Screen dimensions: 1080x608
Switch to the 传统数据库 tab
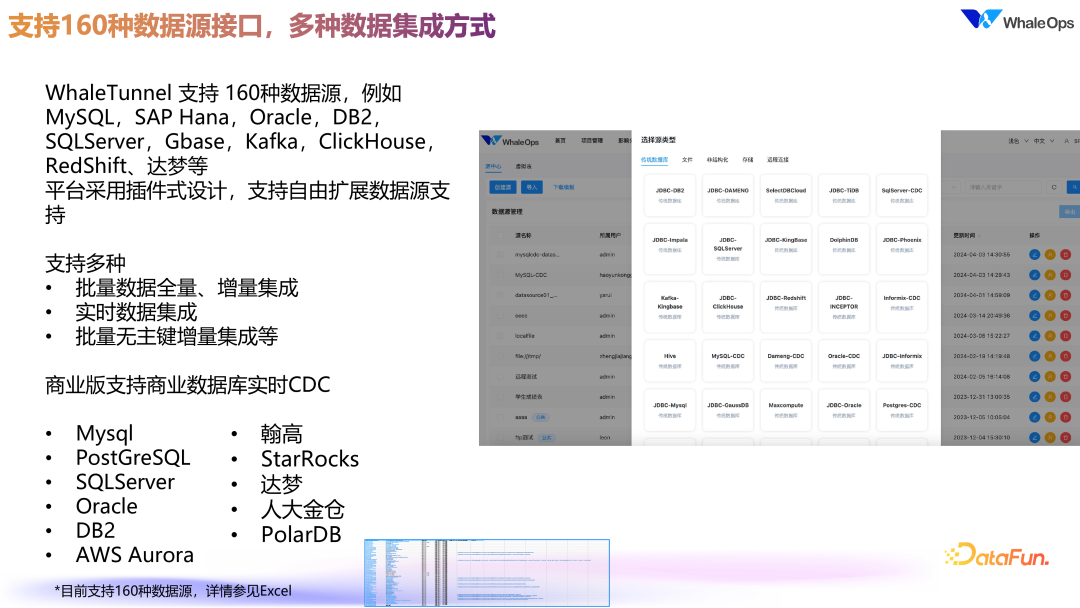tap(654, 160)
